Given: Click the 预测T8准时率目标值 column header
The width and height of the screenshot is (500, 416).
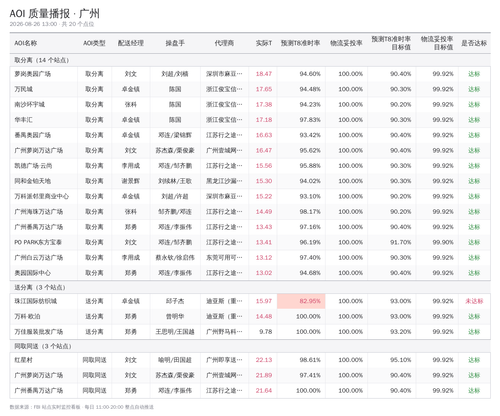Looking at the screenshot, I should coord(391,43).
